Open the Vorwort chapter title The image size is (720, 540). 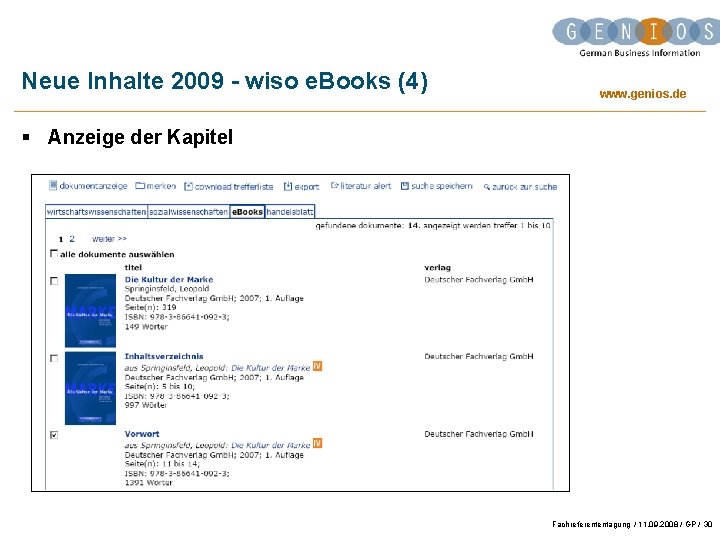[142, 434]
